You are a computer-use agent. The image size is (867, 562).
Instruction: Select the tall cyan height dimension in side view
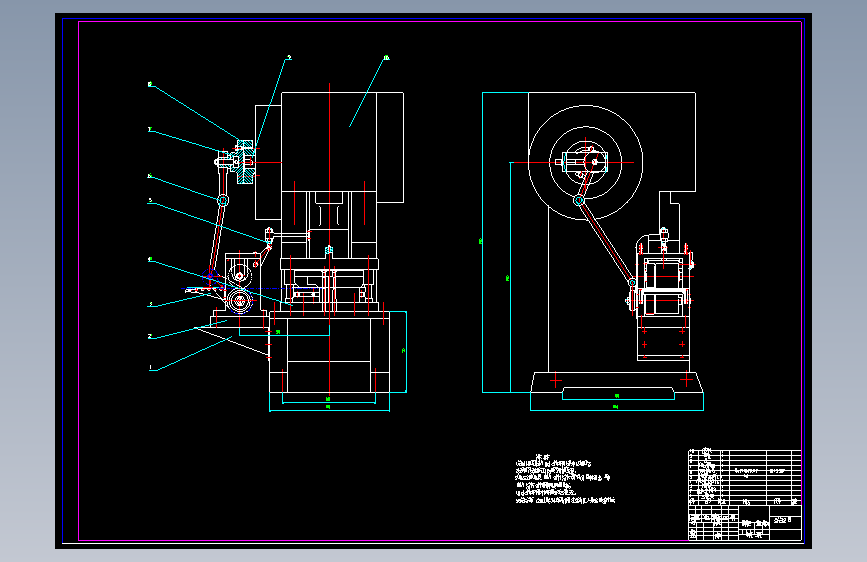[482, 242]
